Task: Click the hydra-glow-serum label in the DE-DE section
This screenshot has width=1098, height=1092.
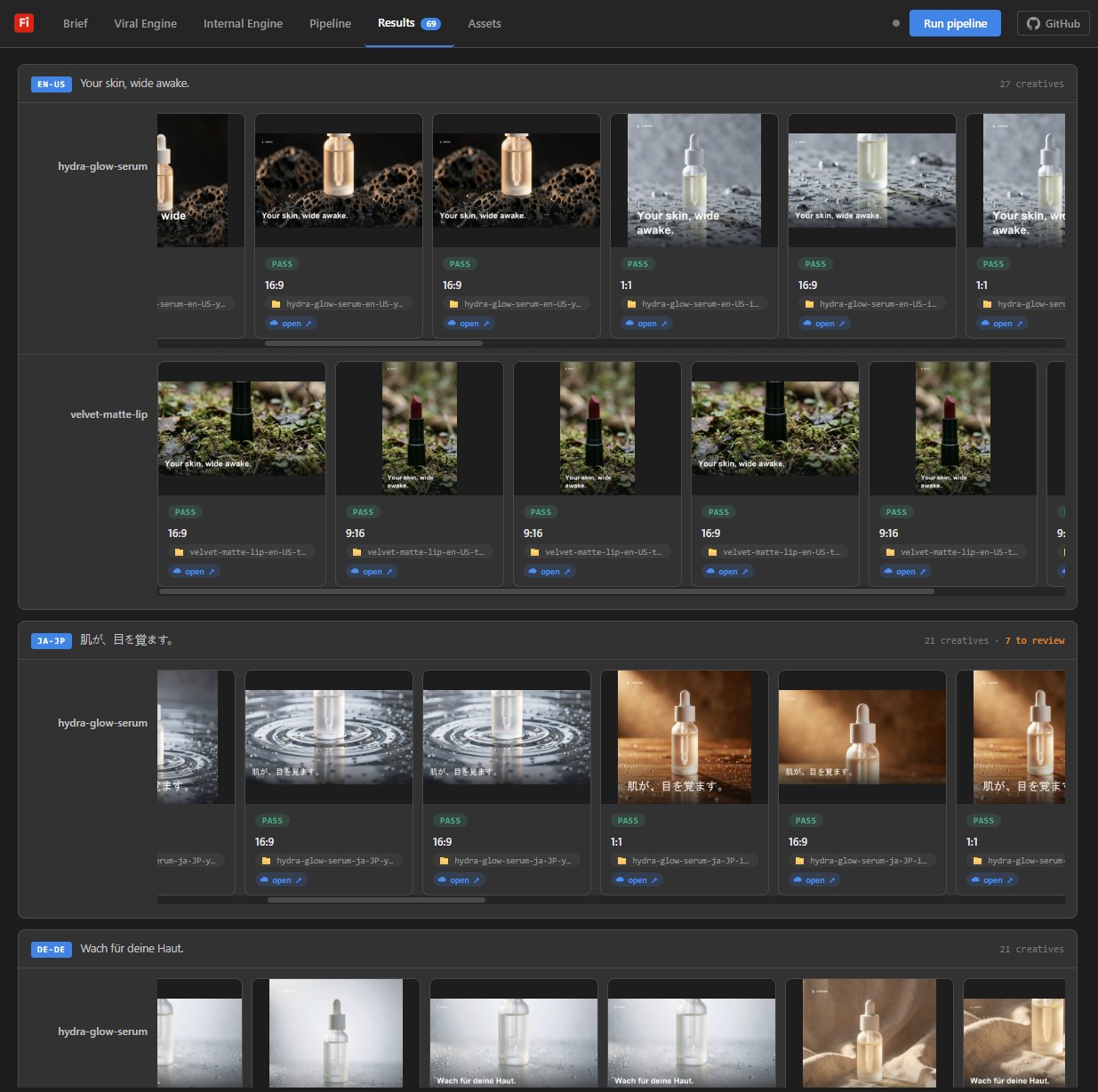Action: (x=102, y=1032)
